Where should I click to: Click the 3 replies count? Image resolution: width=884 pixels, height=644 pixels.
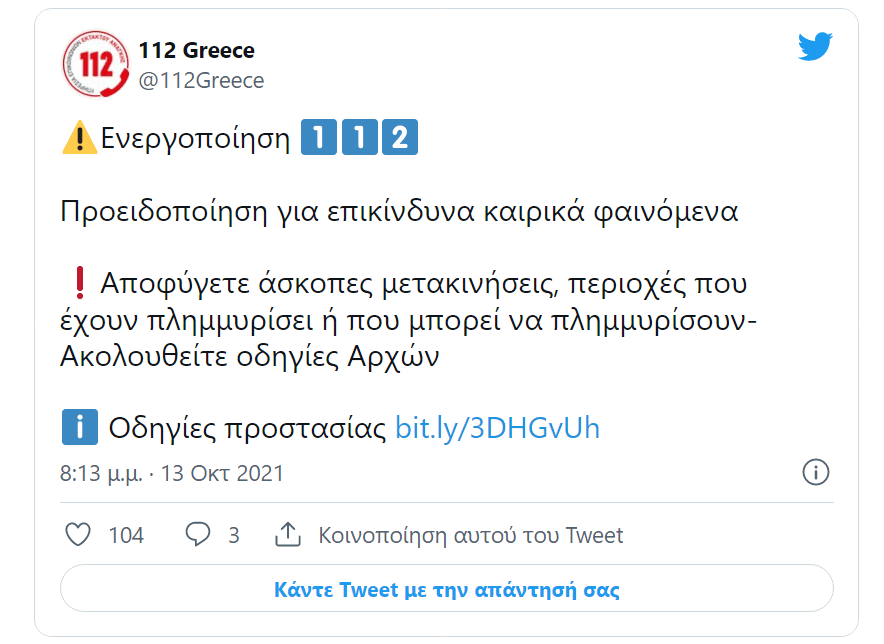234,536
